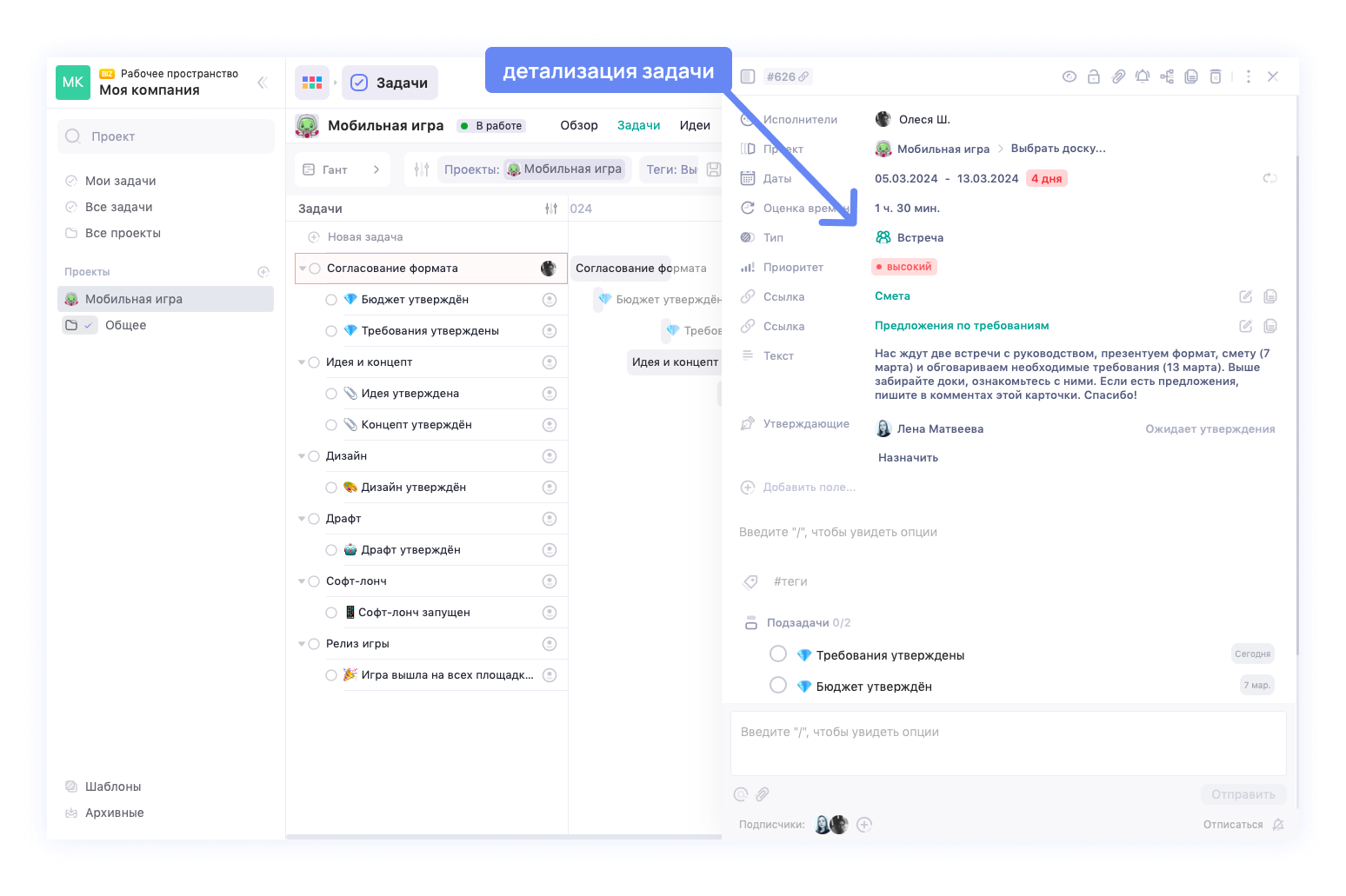Mark subtask Требования утверждены as done
The height and width of the screenshot is (896, 1346).
tap(778, 654)
